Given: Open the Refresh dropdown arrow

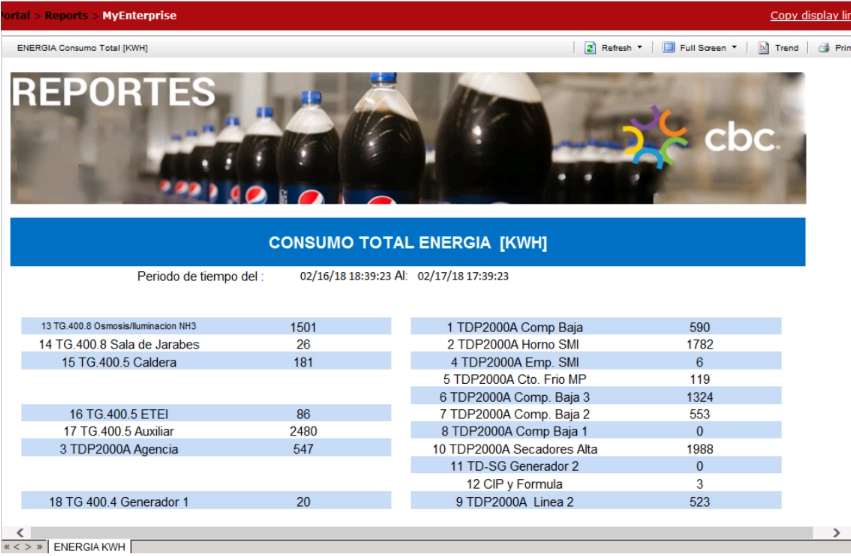Looking at the screenshot, I should [639, 48].
